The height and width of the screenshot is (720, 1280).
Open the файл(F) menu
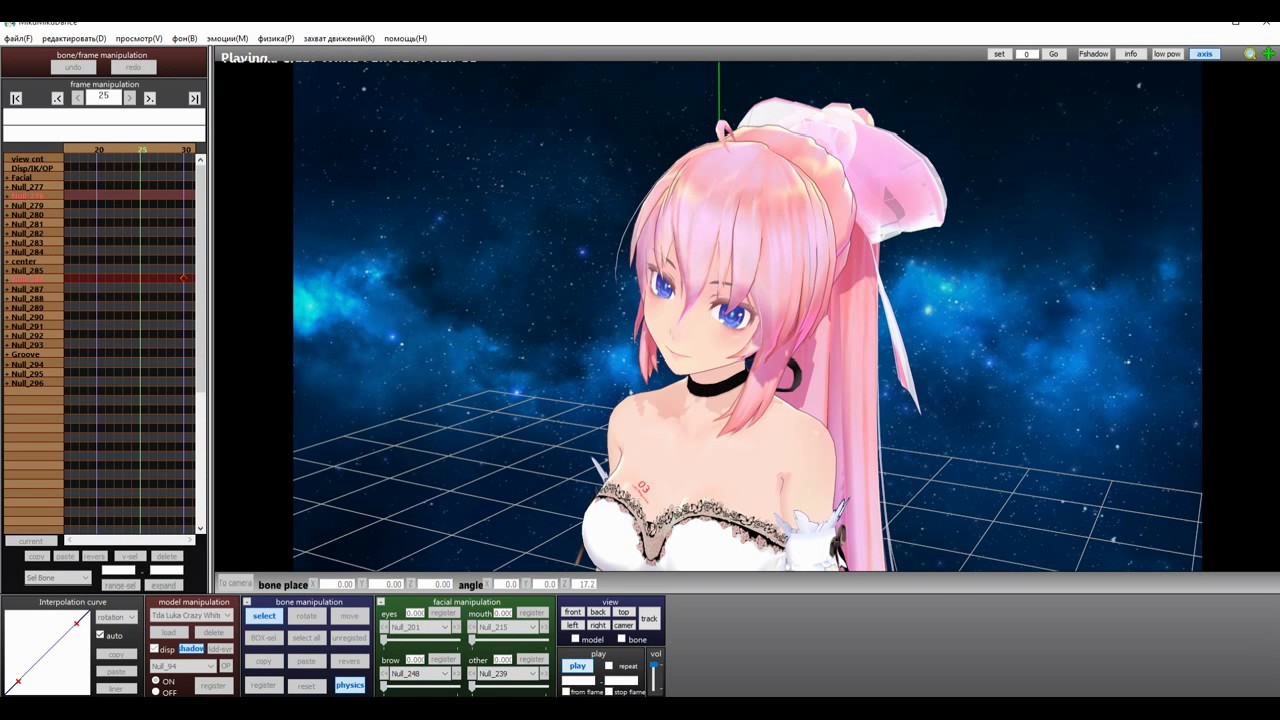click(x=18, y=39)
